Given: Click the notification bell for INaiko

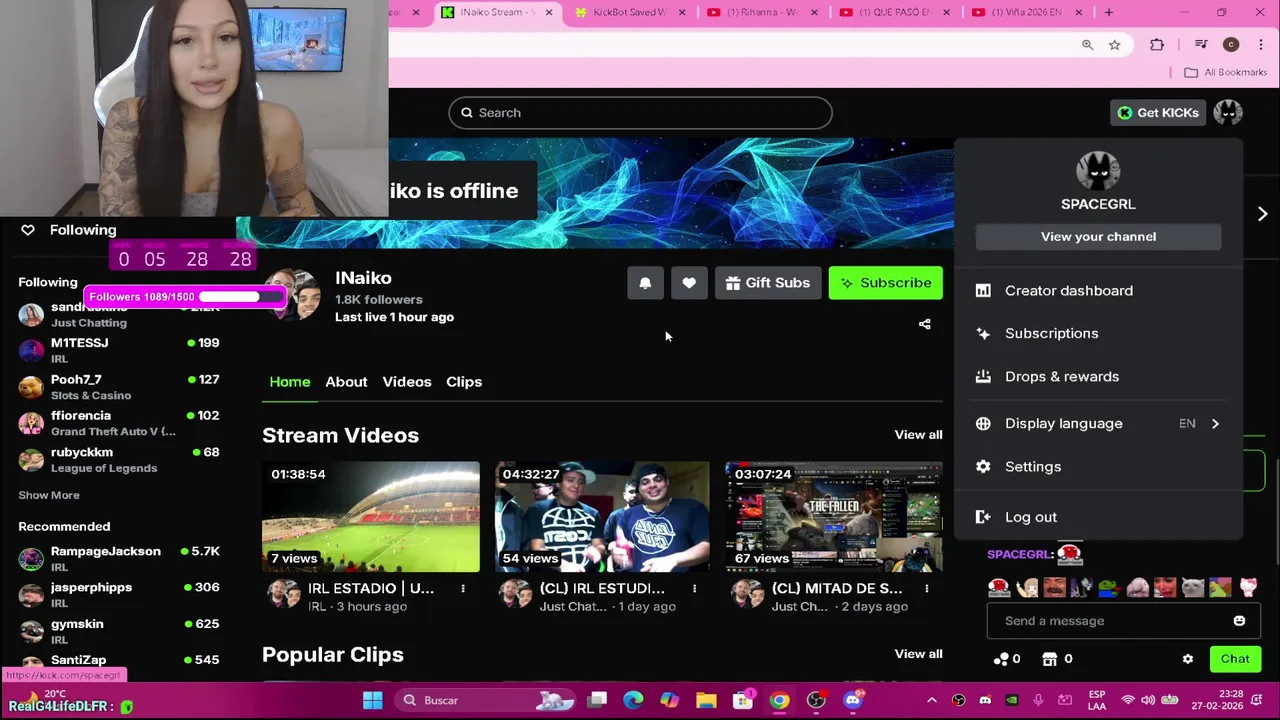Looking at the screenshot, I should (645, 283).
